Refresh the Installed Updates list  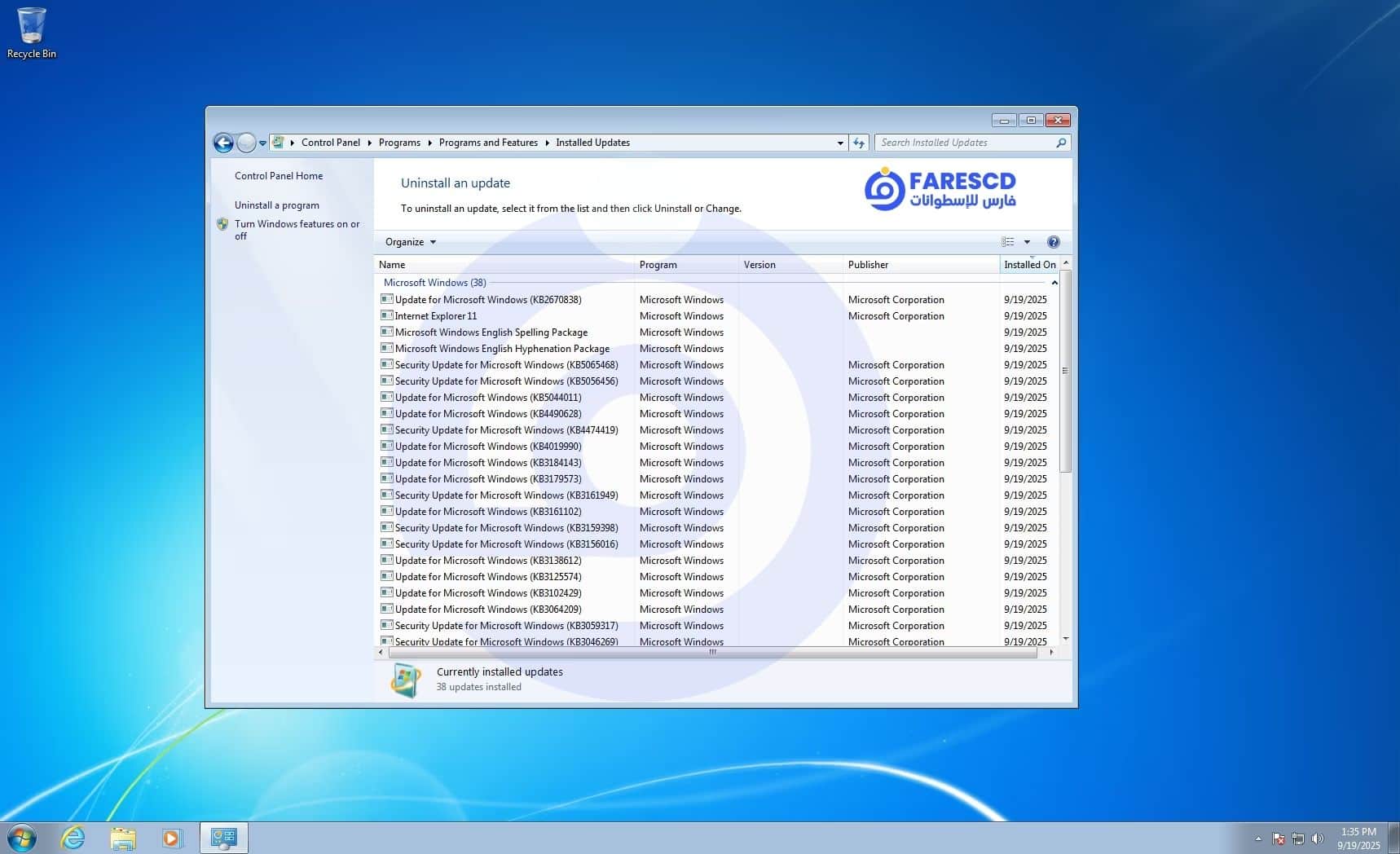click(x=859, y=143)
